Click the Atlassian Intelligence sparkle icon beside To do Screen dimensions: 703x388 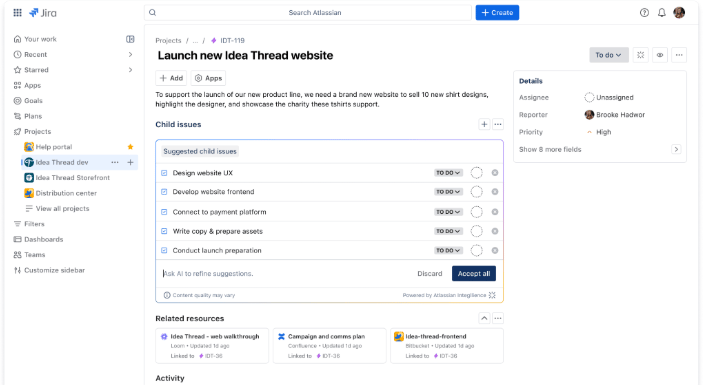pos(641,55)
